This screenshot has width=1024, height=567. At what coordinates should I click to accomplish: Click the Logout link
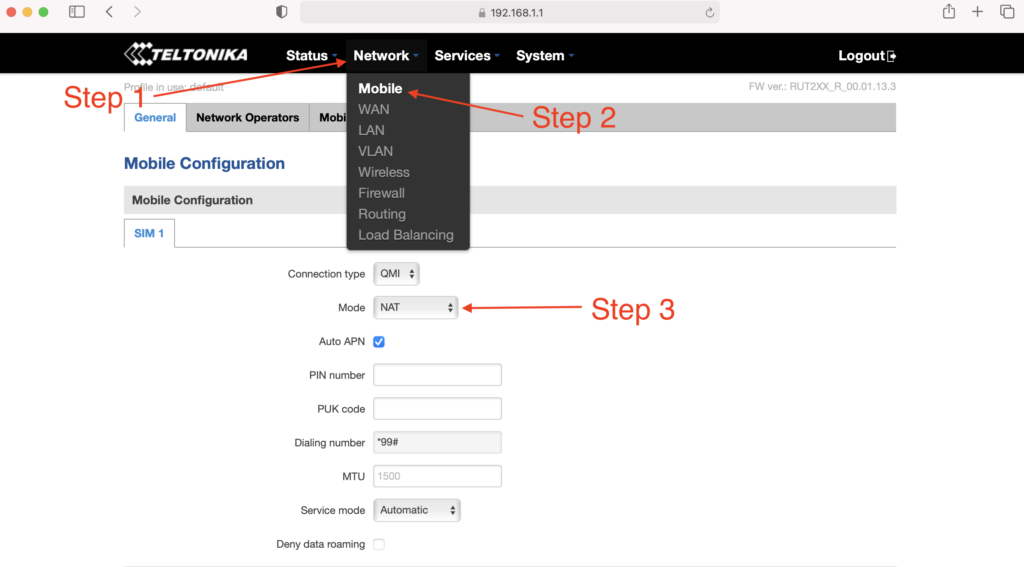(866, 56)
